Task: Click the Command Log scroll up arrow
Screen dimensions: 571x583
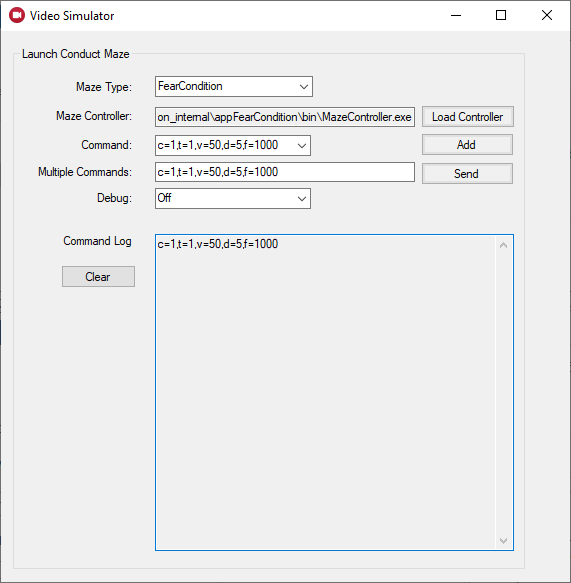Action: click(x=503, y=245)
